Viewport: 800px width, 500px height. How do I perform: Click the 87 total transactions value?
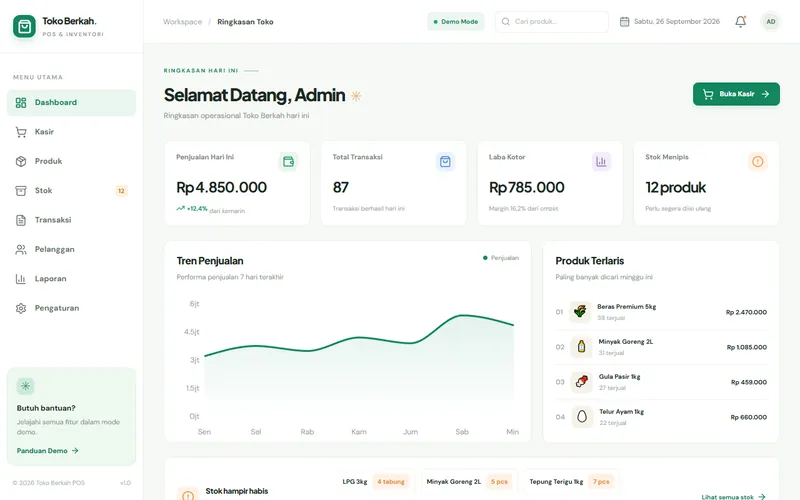340,188
